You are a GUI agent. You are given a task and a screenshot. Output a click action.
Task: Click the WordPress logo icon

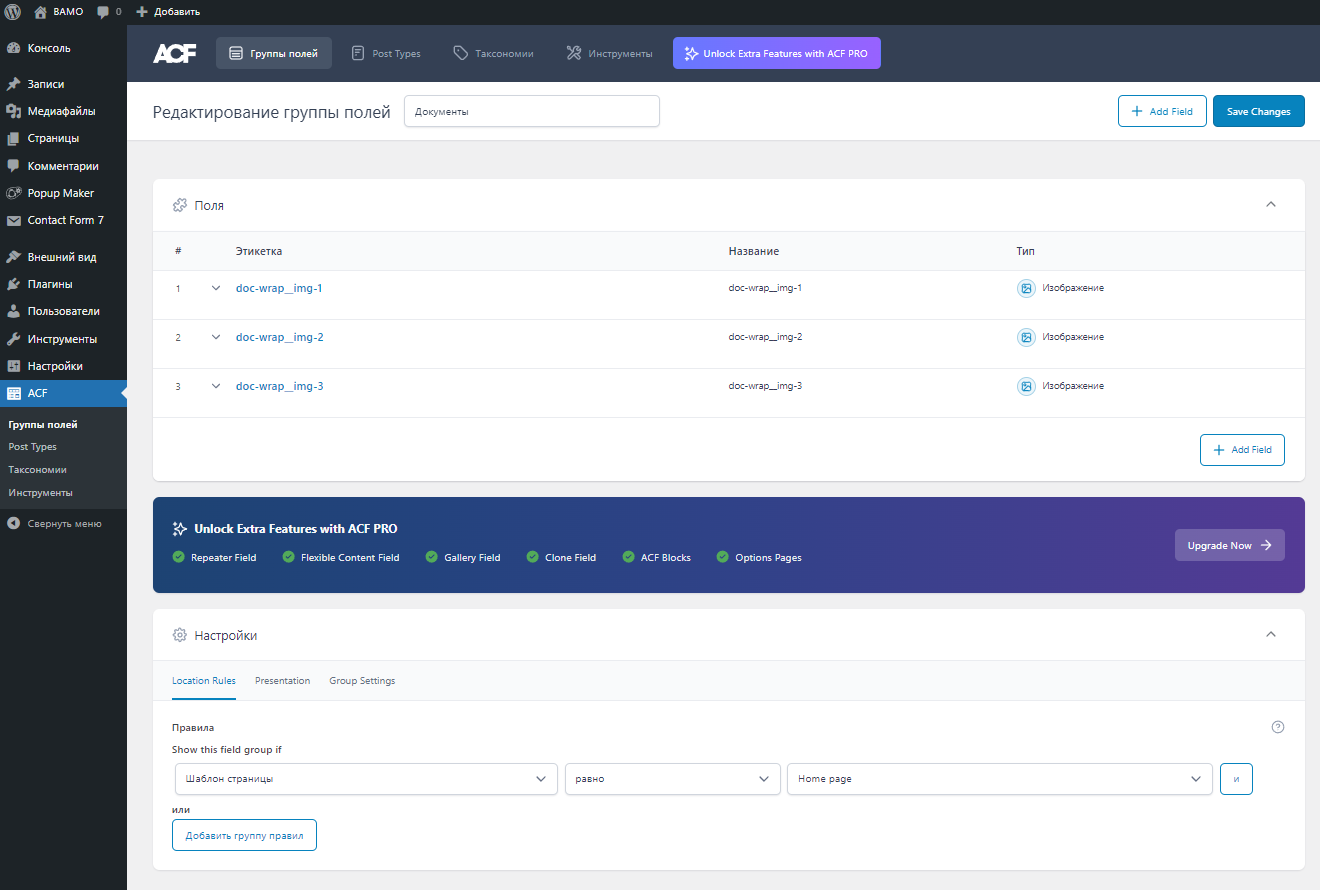pos(13,12)
